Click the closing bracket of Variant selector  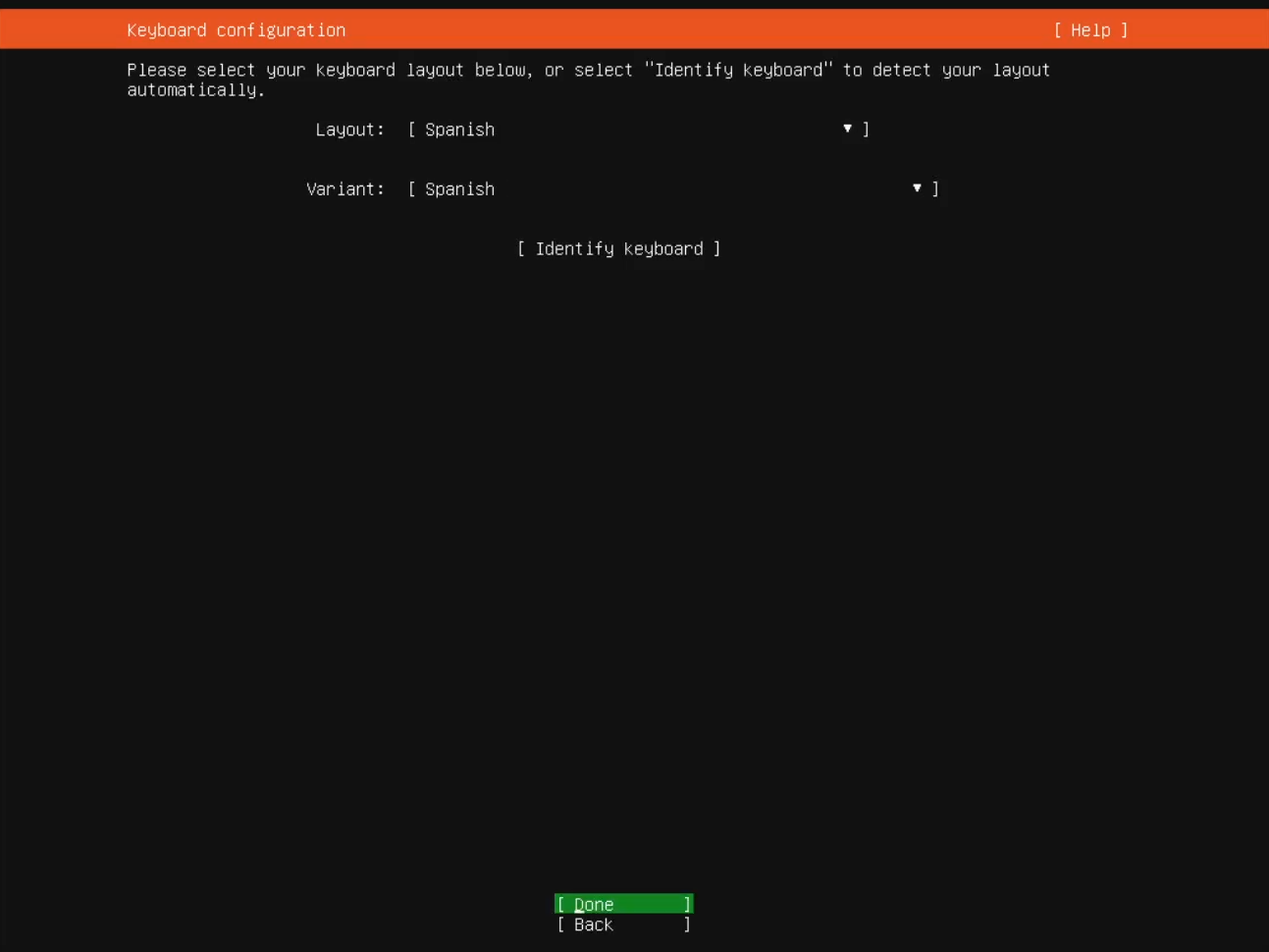pos(935,188)
